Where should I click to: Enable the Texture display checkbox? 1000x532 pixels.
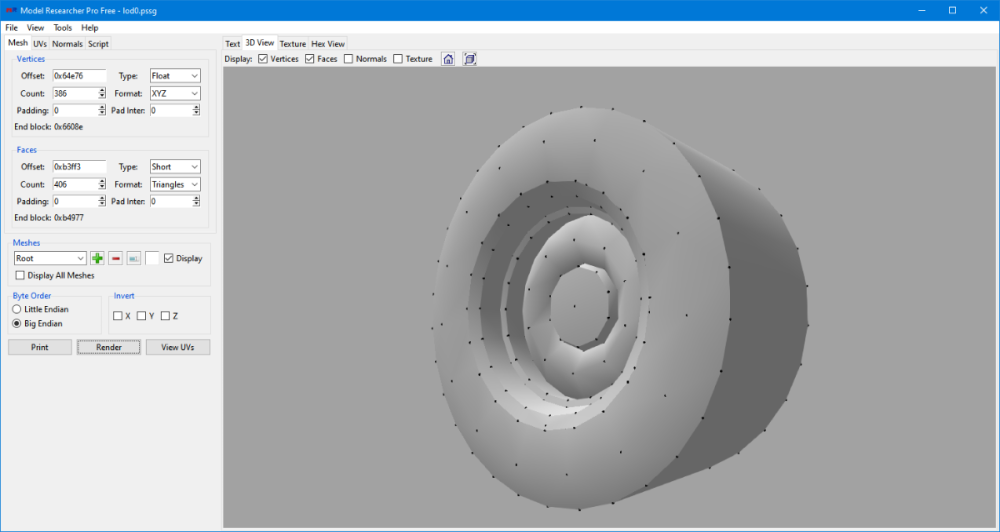click(398, 59)
